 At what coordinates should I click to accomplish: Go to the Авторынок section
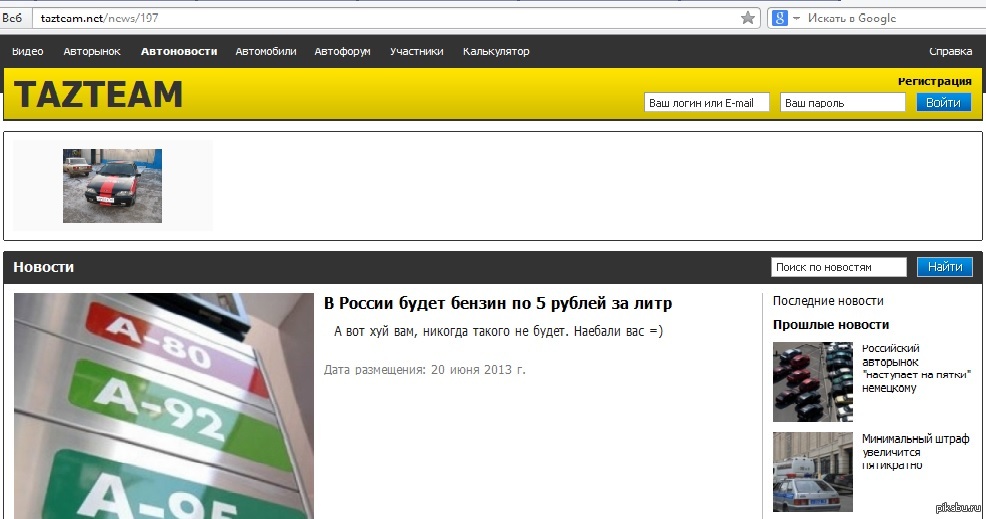92,51
